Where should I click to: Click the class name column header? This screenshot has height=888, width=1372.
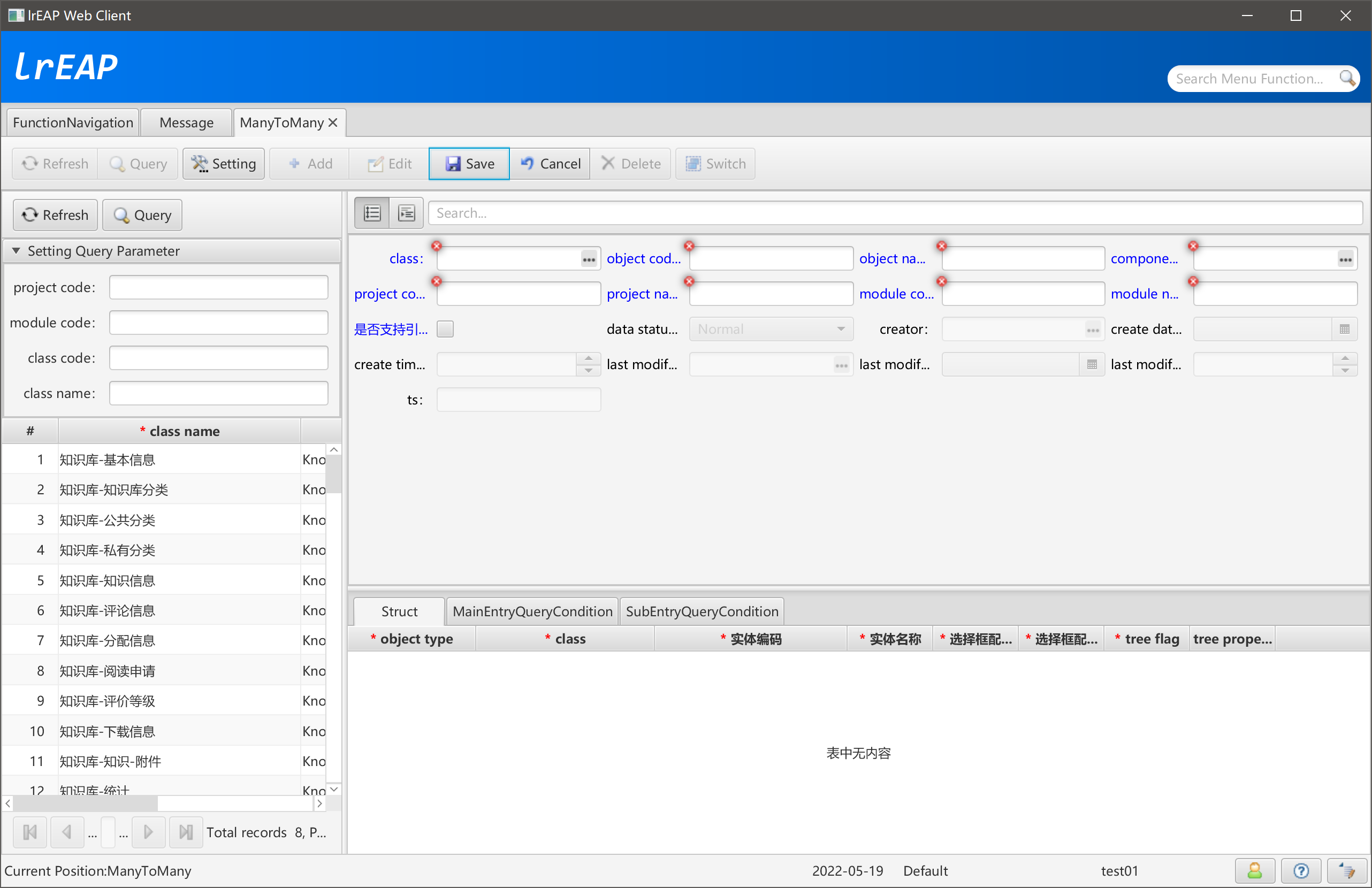point(179,431)
